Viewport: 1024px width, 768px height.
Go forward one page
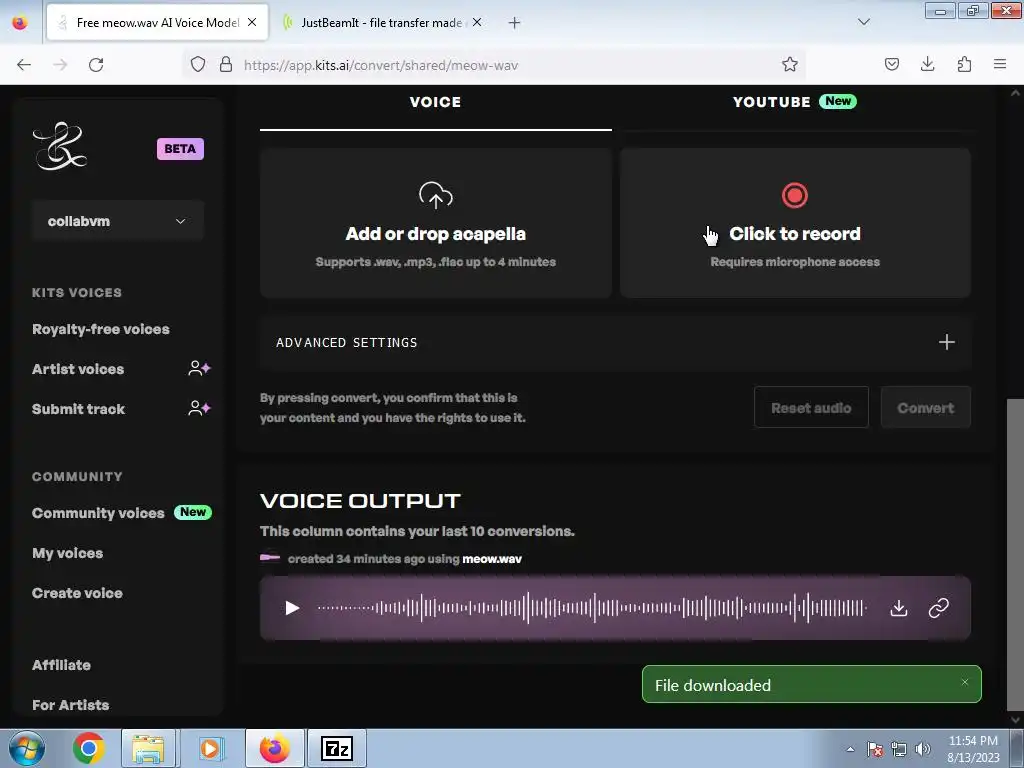point(60,65)
